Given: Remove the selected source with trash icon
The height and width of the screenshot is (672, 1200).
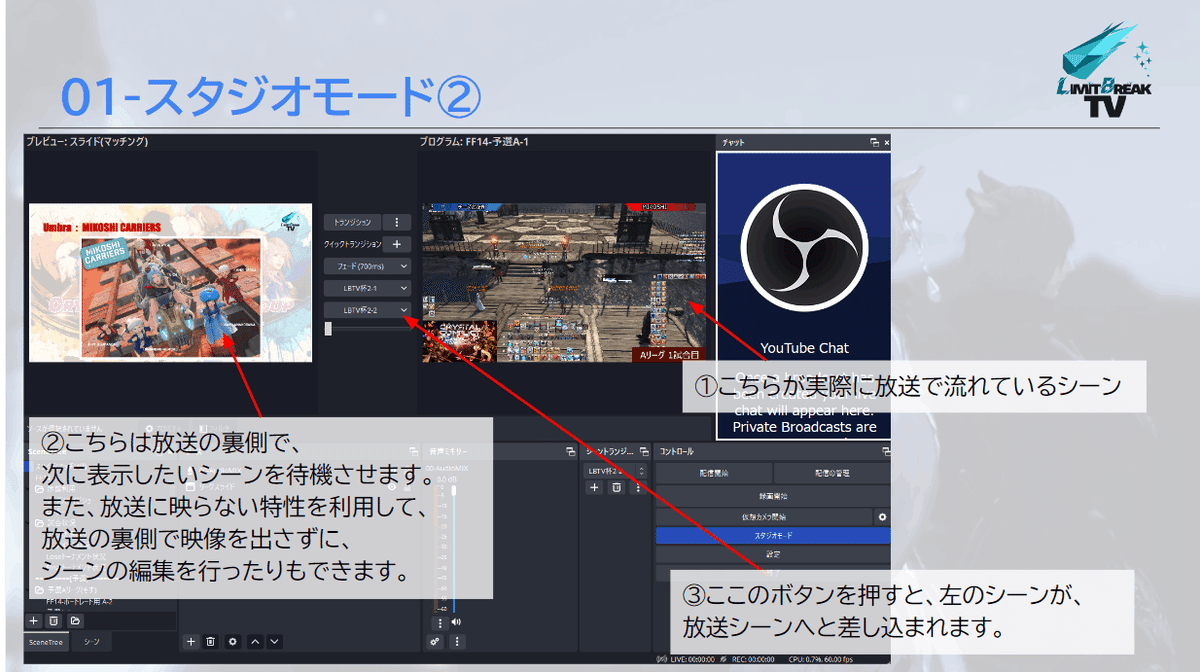Looking at the screenshot, I should (211, 641).
